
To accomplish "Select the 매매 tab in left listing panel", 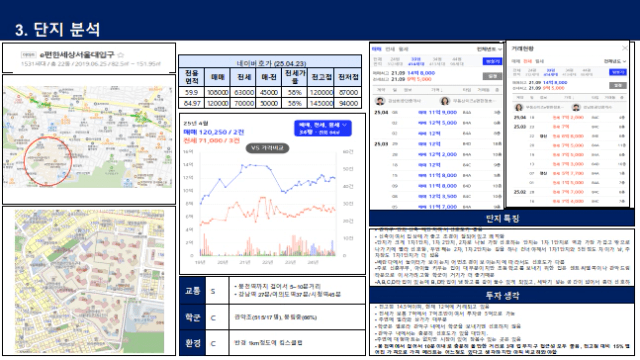I will click(376, 49).
